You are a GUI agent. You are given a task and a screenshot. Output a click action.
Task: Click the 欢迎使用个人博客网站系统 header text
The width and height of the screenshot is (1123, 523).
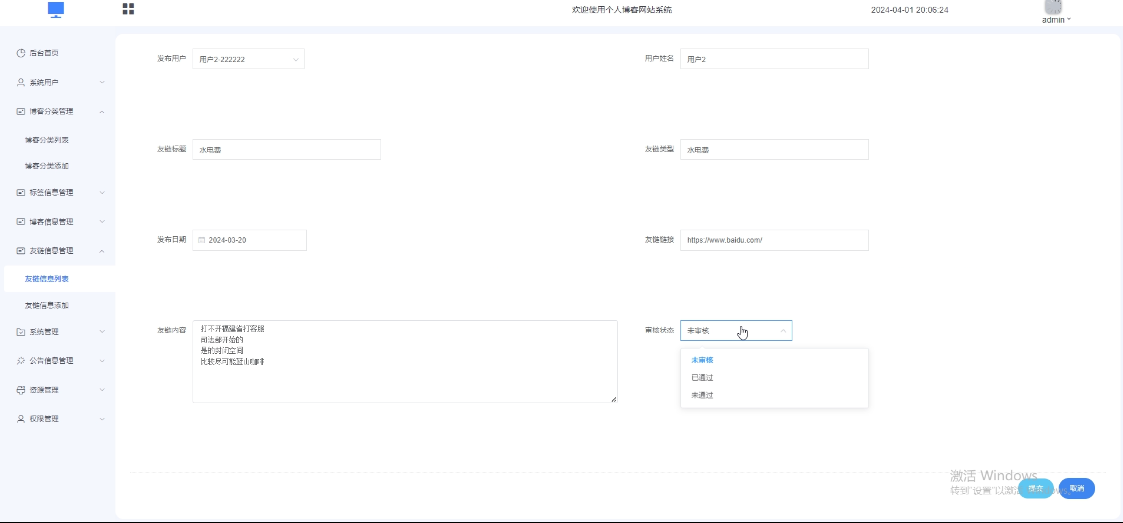[622, 10]
